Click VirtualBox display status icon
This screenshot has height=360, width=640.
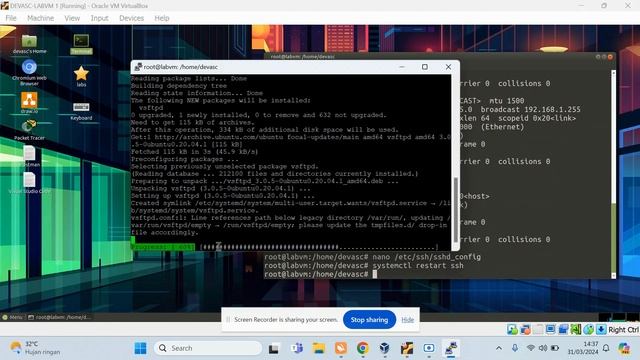550,329
